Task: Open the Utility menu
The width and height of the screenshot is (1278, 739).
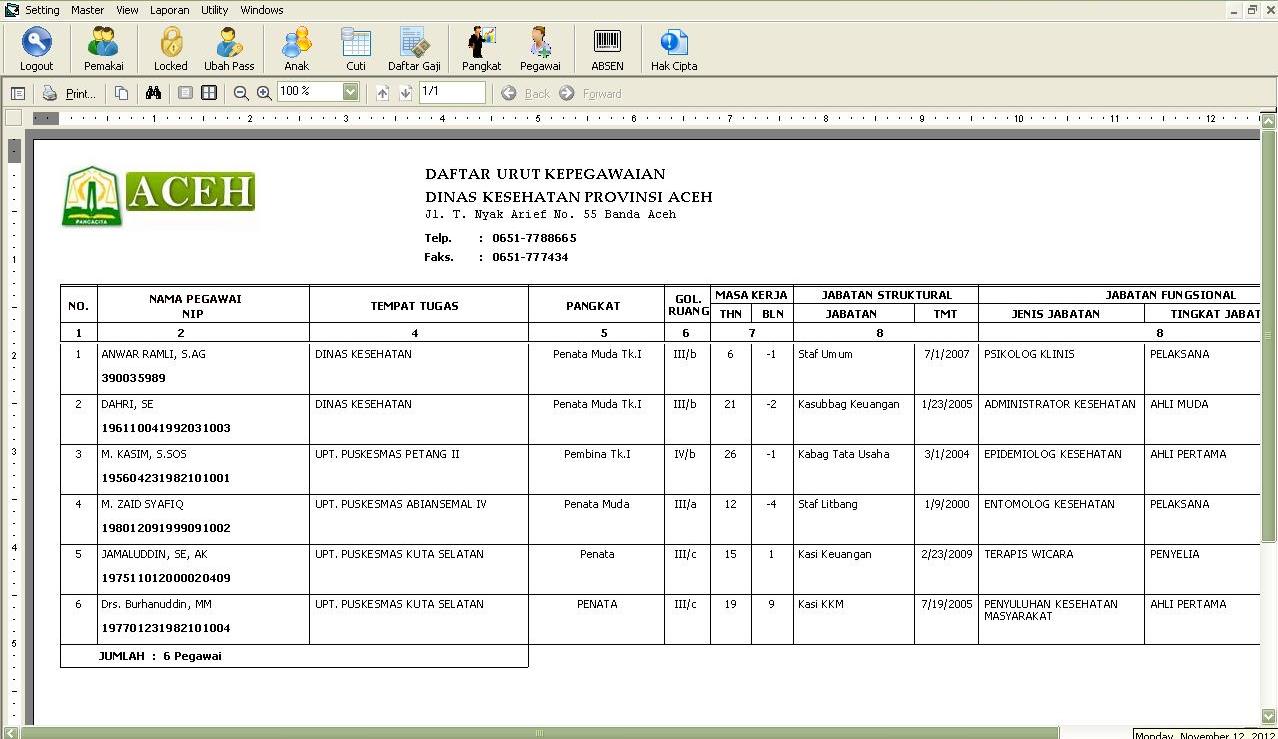Action: coord(214,10)
